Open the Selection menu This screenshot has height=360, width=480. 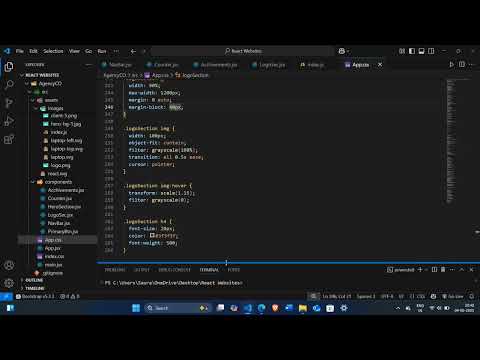[53, 51]
